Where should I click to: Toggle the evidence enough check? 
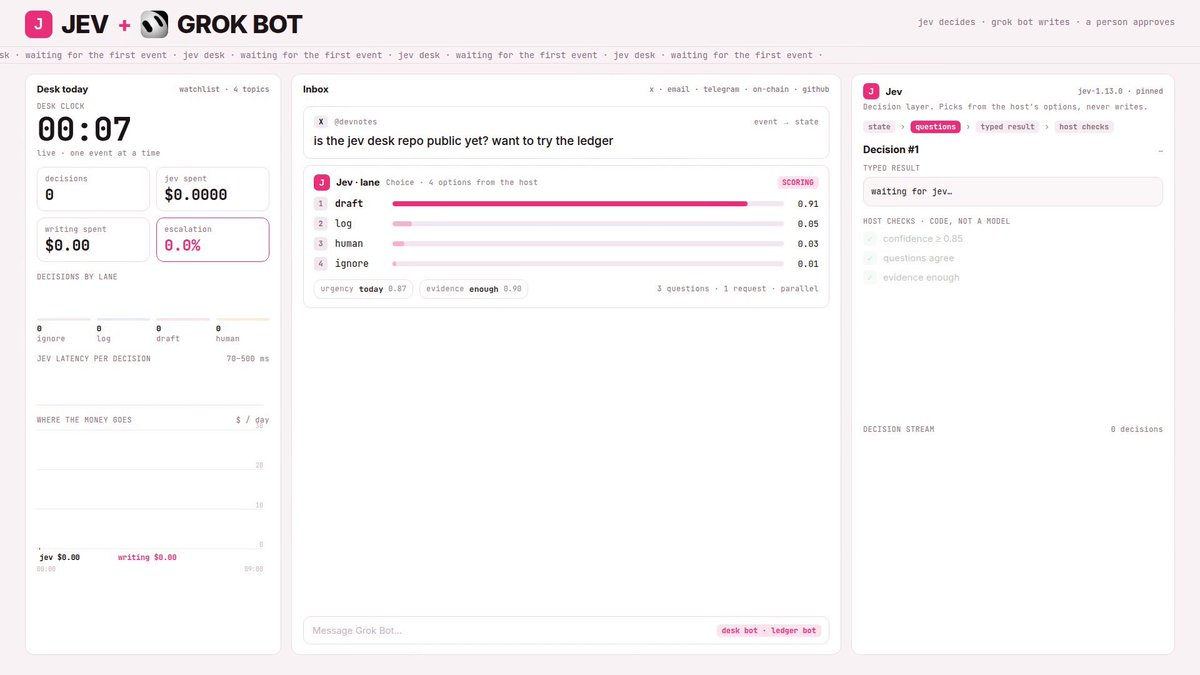[870, 277]
